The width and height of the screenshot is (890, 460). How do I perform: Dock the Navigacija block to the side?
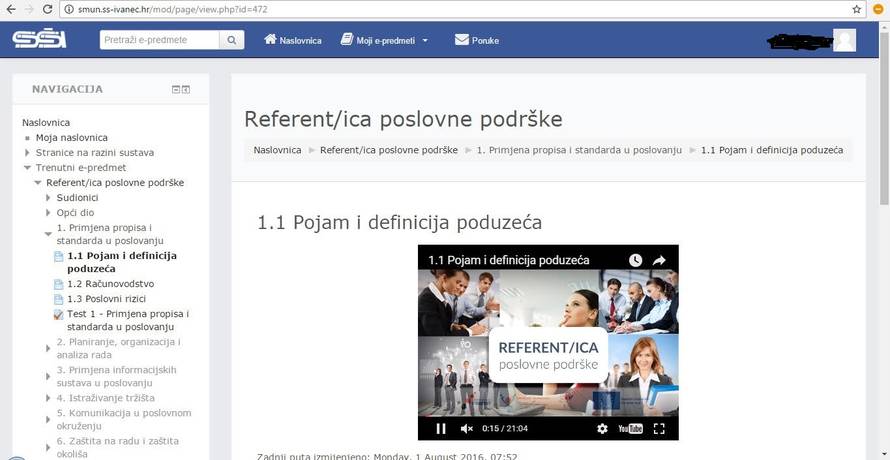(186, 89)
